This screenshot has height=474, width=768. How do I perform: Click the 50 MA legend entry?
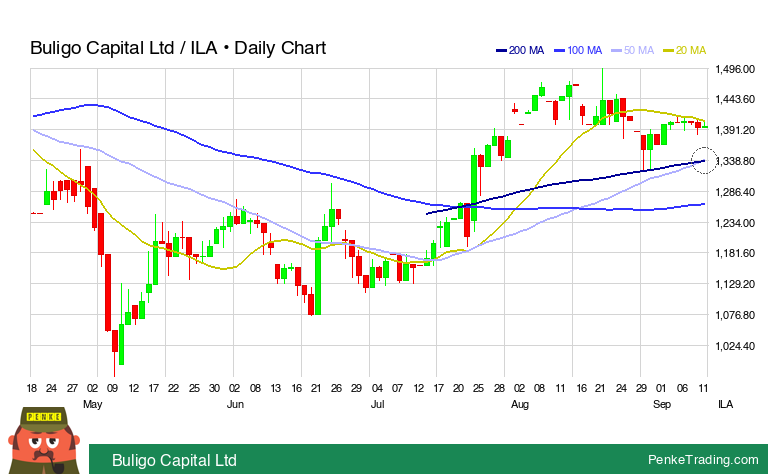click(632, 50)
